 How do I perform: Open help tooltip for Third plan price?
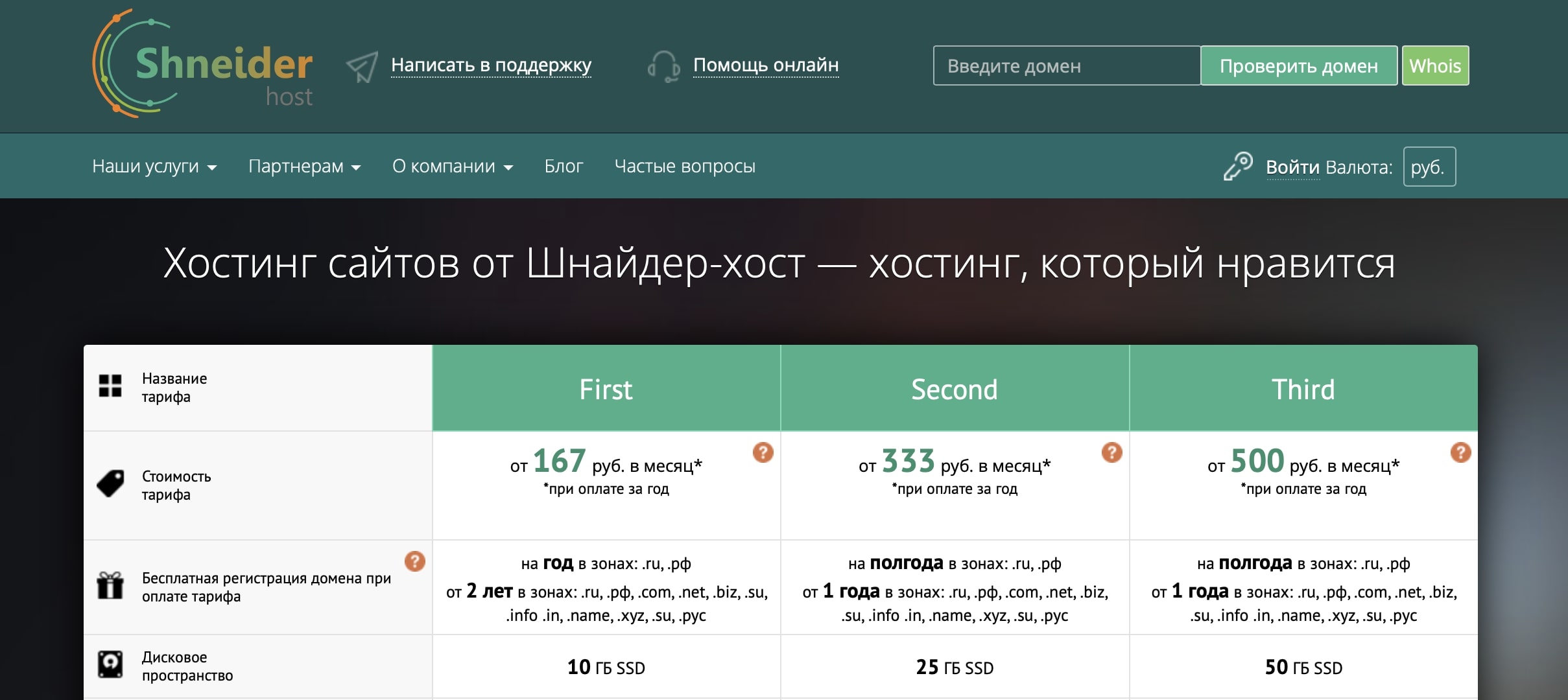point(1461,452)
